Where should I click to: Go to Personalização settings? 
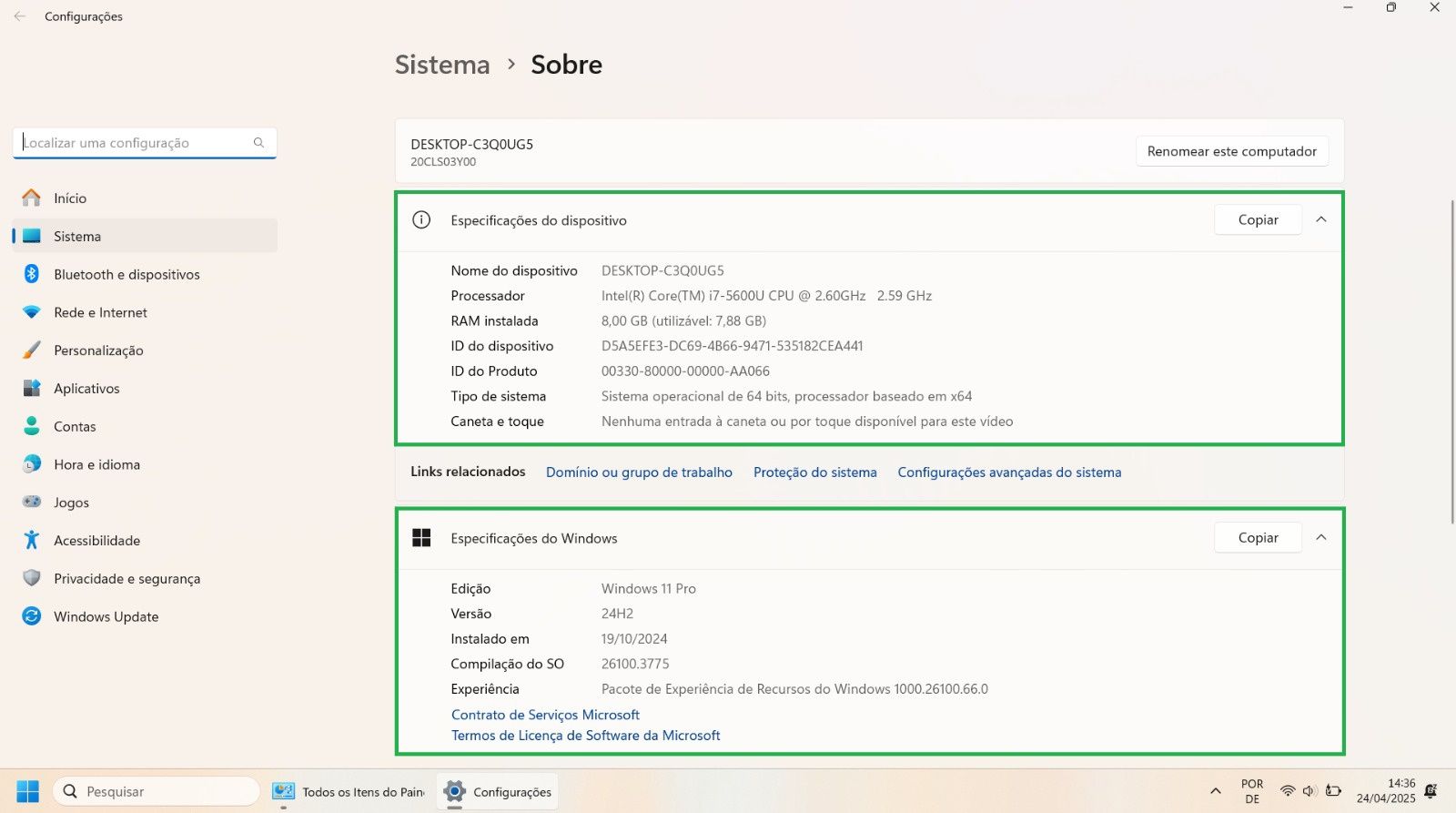pyautogui.click(x=145, y=351)
